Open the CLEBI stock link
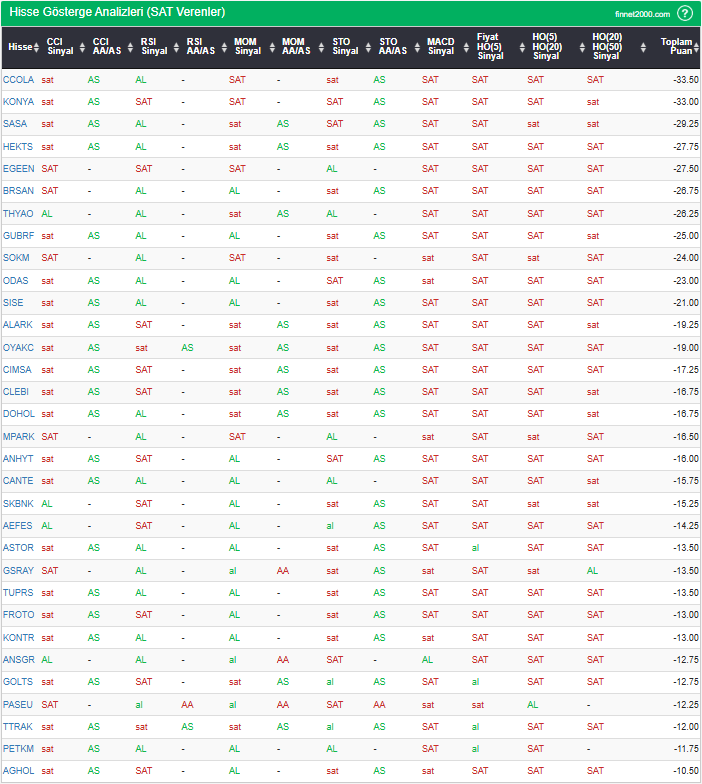The width and height of the screenshot is (702, 784). pos(16,392)
